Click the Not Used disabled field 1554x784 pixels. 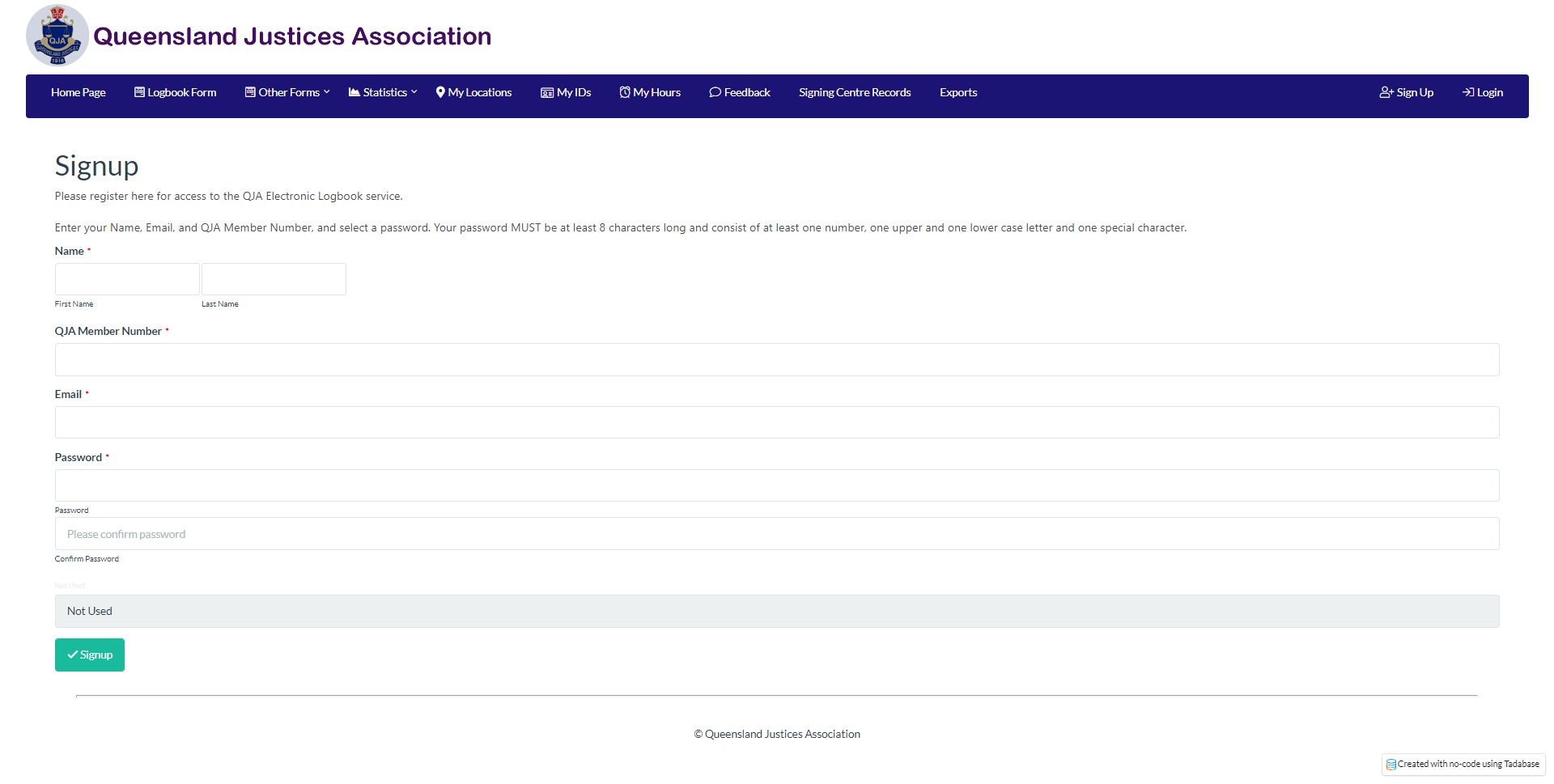777,611
